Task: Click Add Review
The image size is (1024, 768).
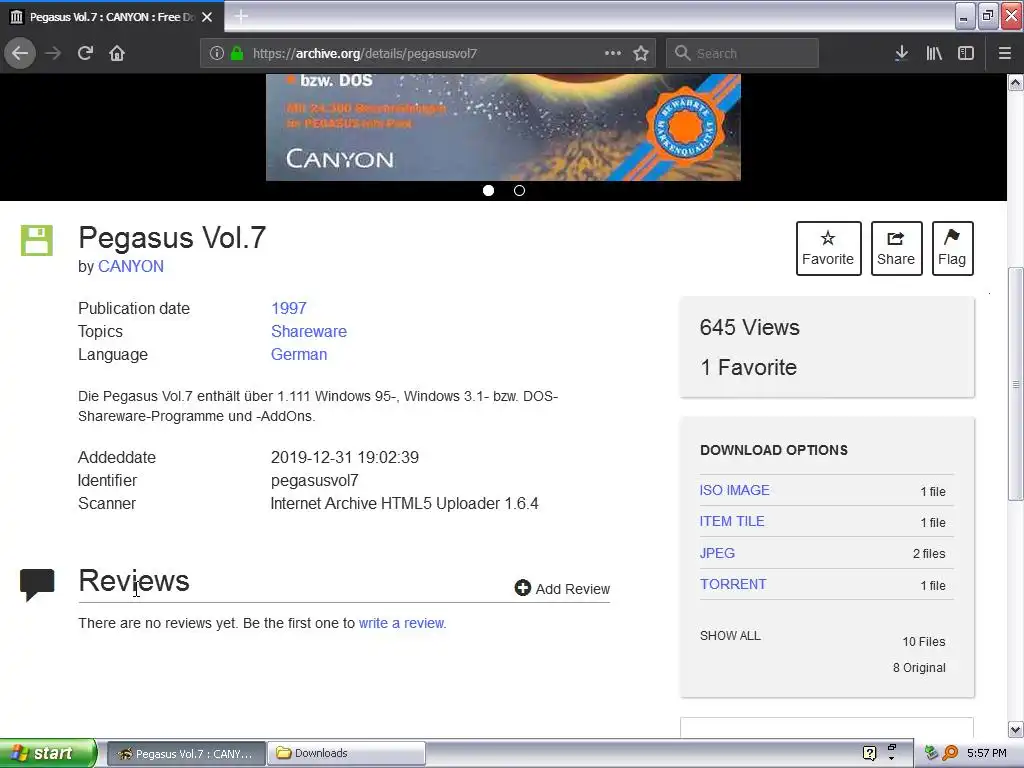Action: (x=562, y=588)
